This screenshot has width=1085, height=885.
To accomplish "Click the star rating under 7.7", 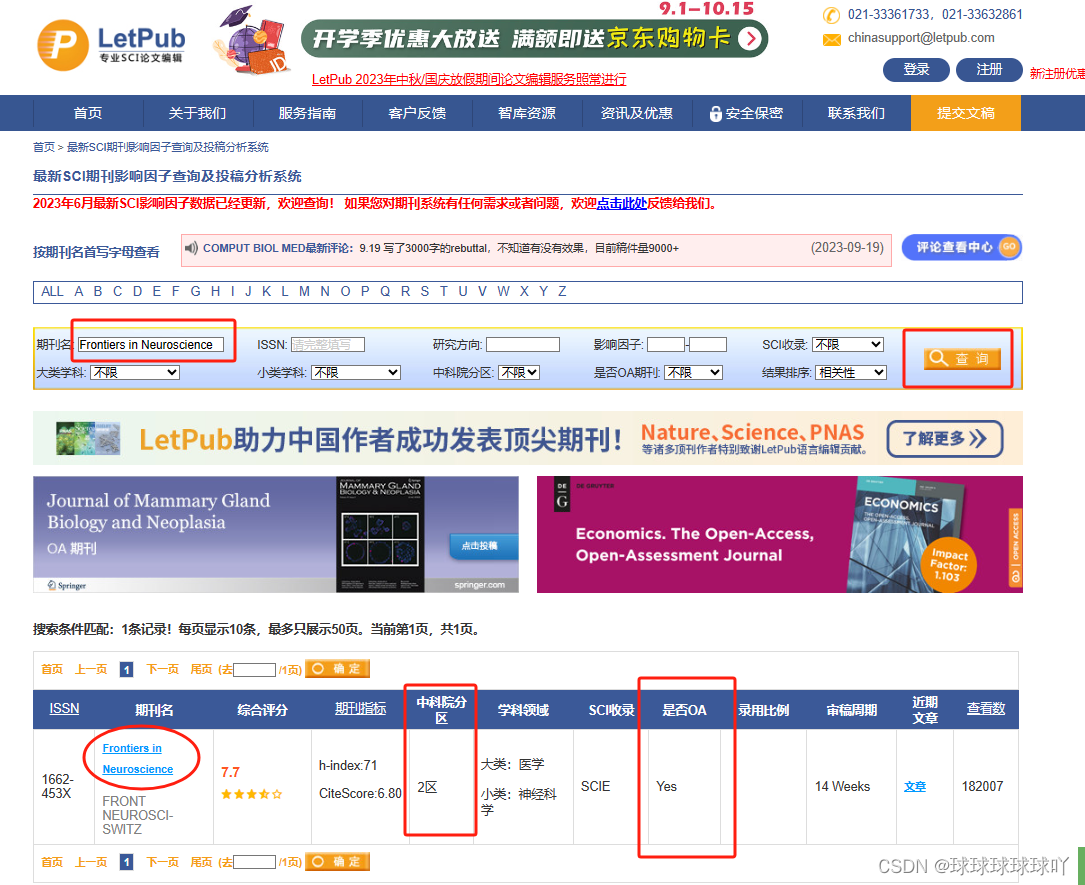I will [251, 794].
